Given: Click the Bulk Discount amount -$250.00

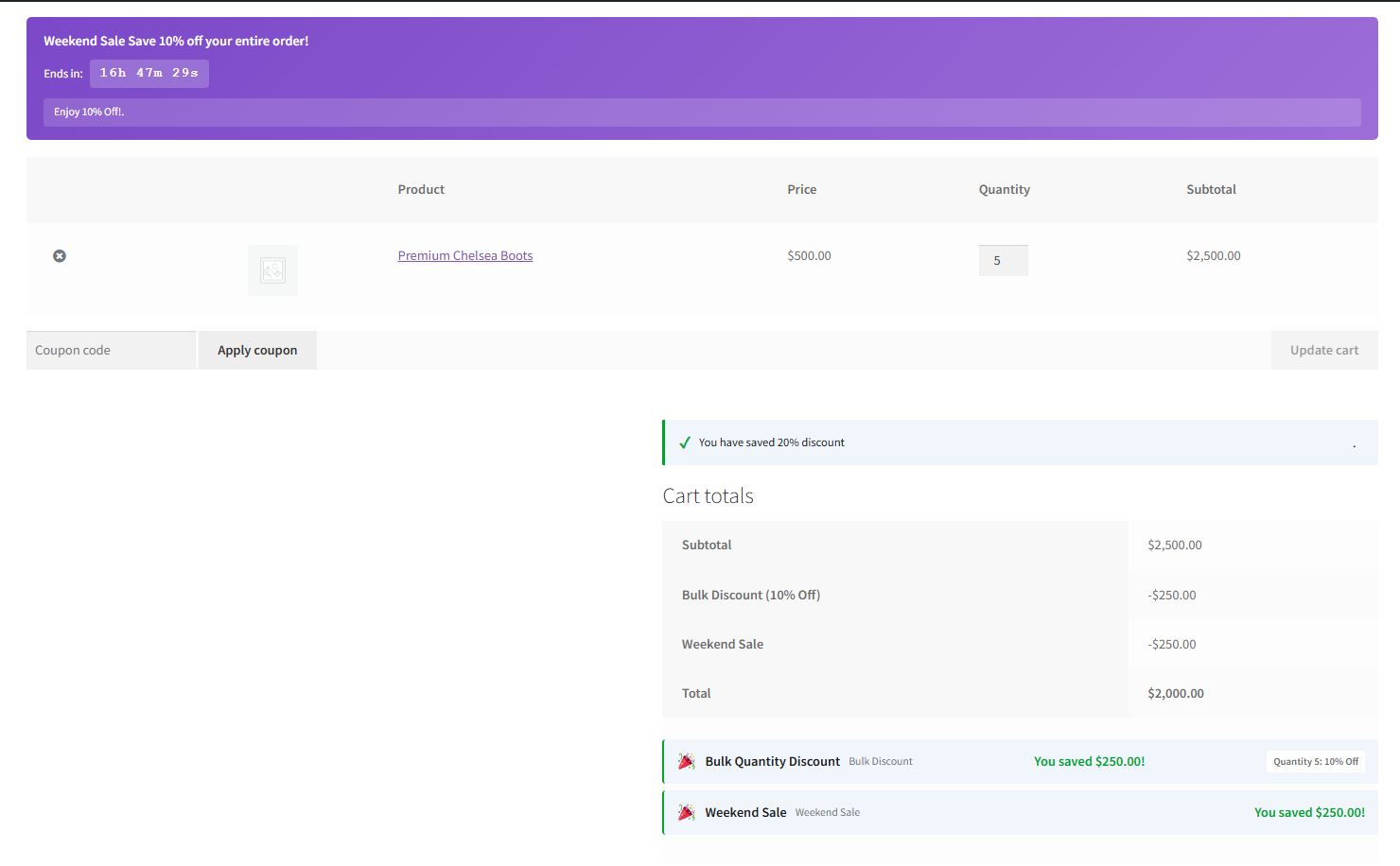Looking at the screenshot, I should click(x=1172, y=595).
